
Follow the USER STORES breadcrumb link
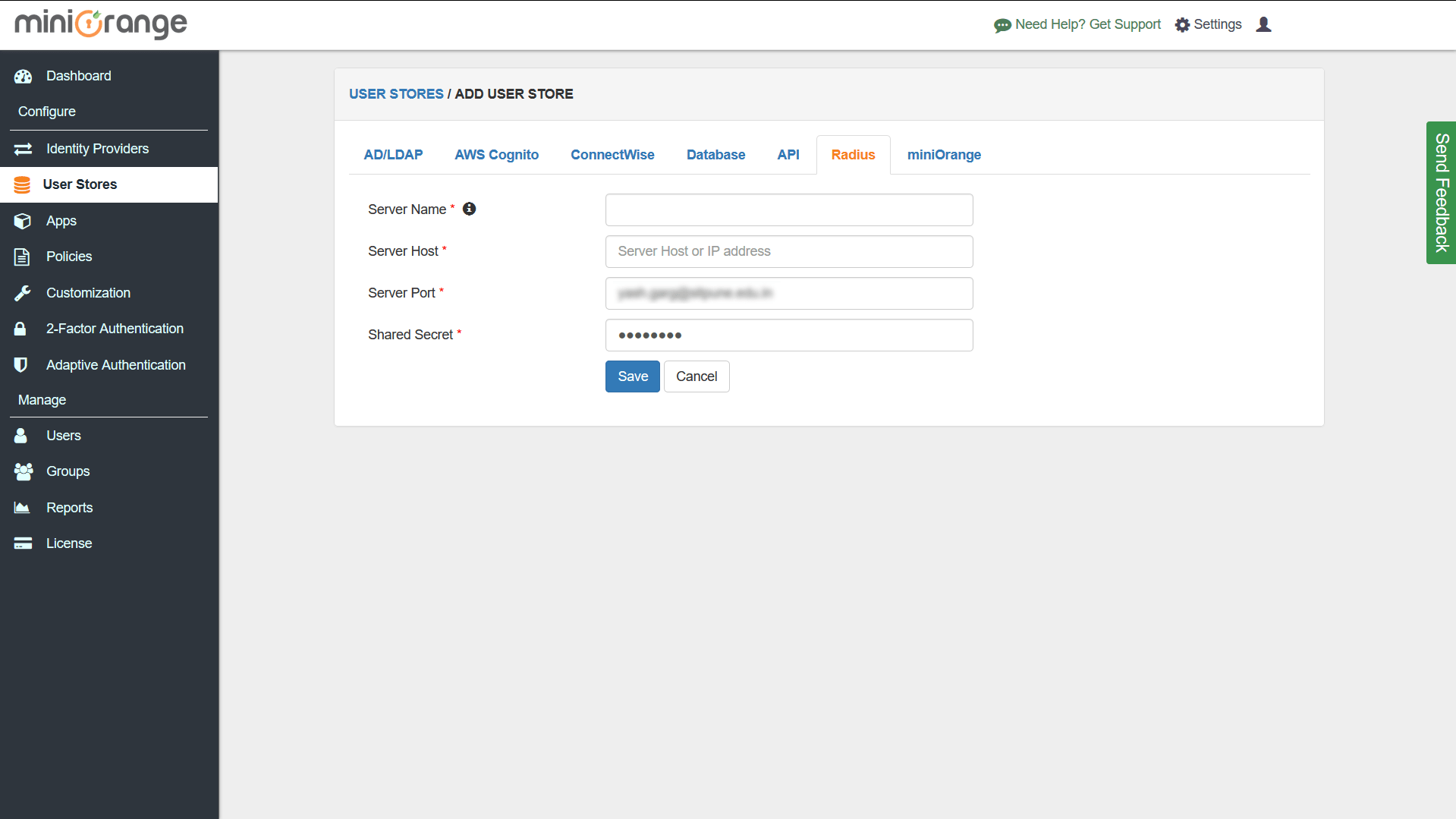tap(396, 94)
